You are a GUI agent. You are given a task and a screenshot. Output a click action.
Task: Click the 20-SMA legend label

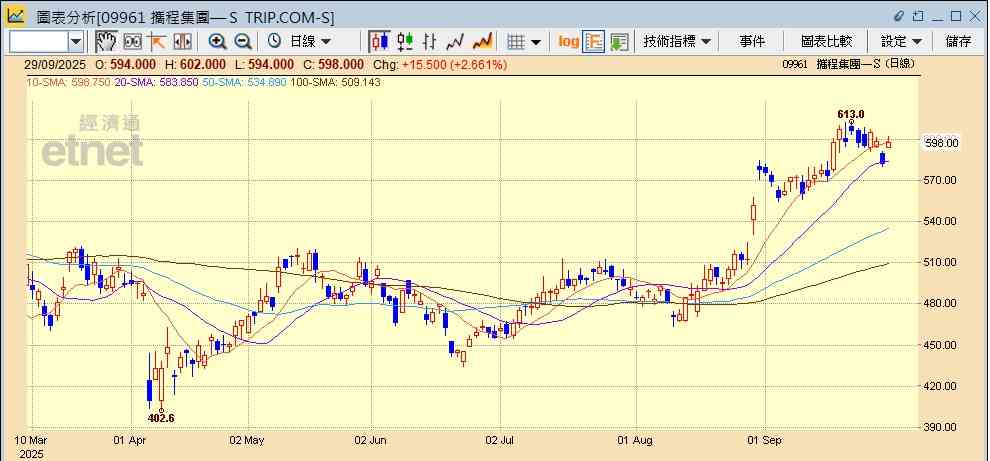[157, 82]
